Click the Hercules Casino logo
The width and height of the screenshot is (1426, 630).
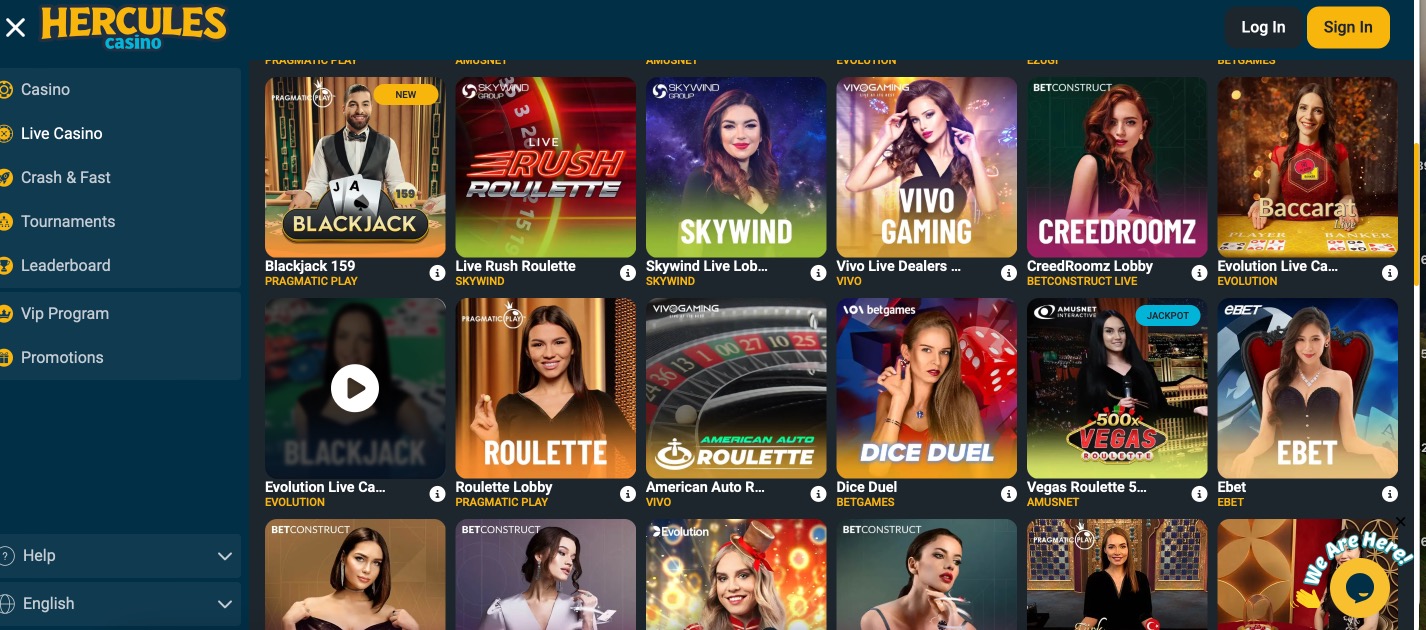click(x=133, y=27)
